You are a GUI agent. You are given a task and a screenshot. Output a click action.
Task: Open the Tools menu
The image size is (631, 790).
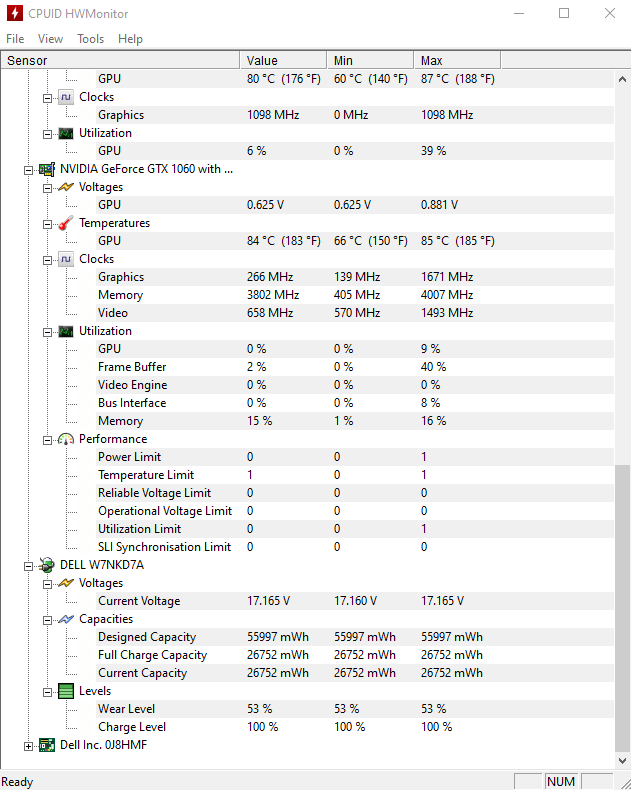coord(90,39)
